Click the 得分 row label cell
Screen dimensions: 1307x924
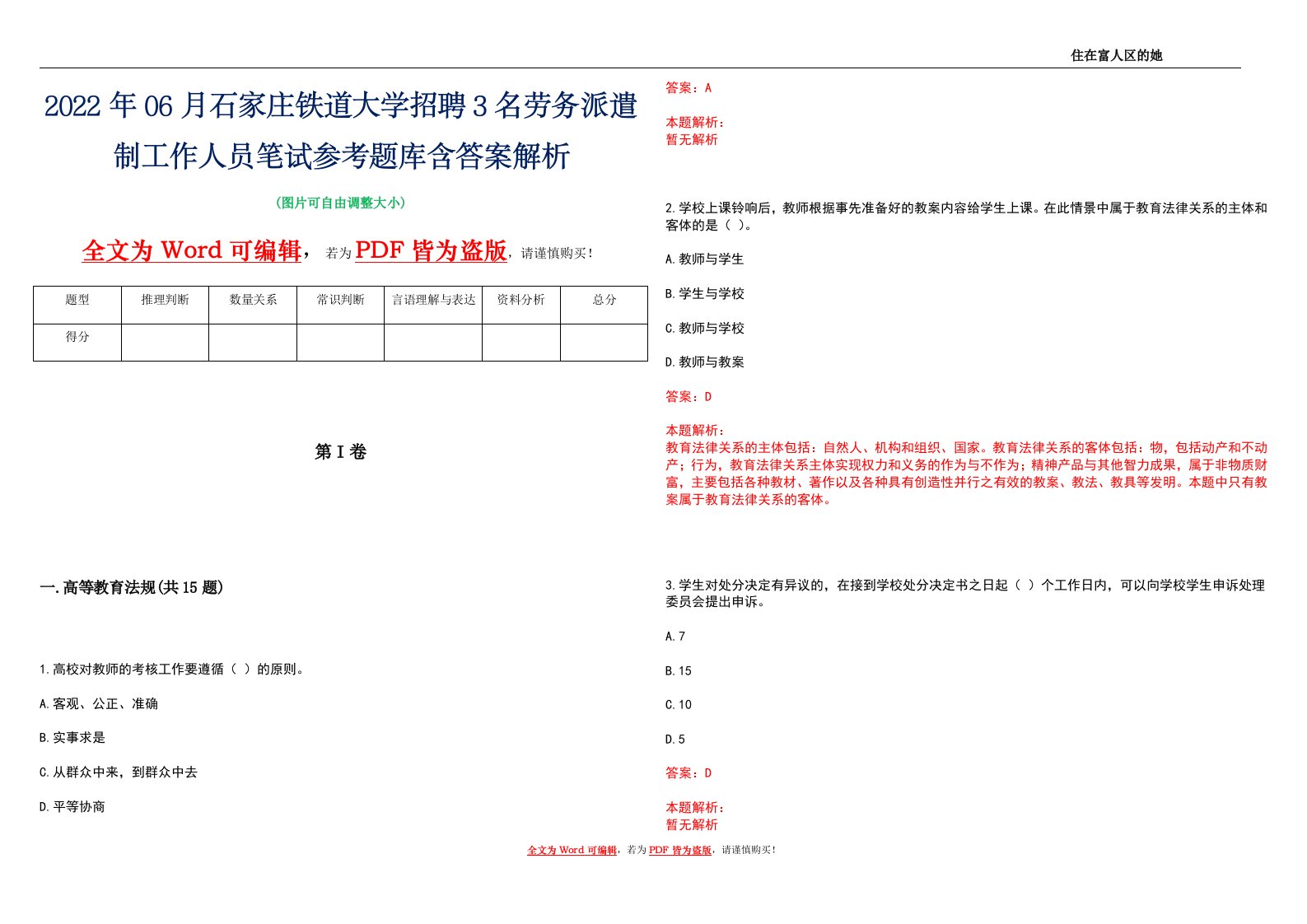click(77, 342)
